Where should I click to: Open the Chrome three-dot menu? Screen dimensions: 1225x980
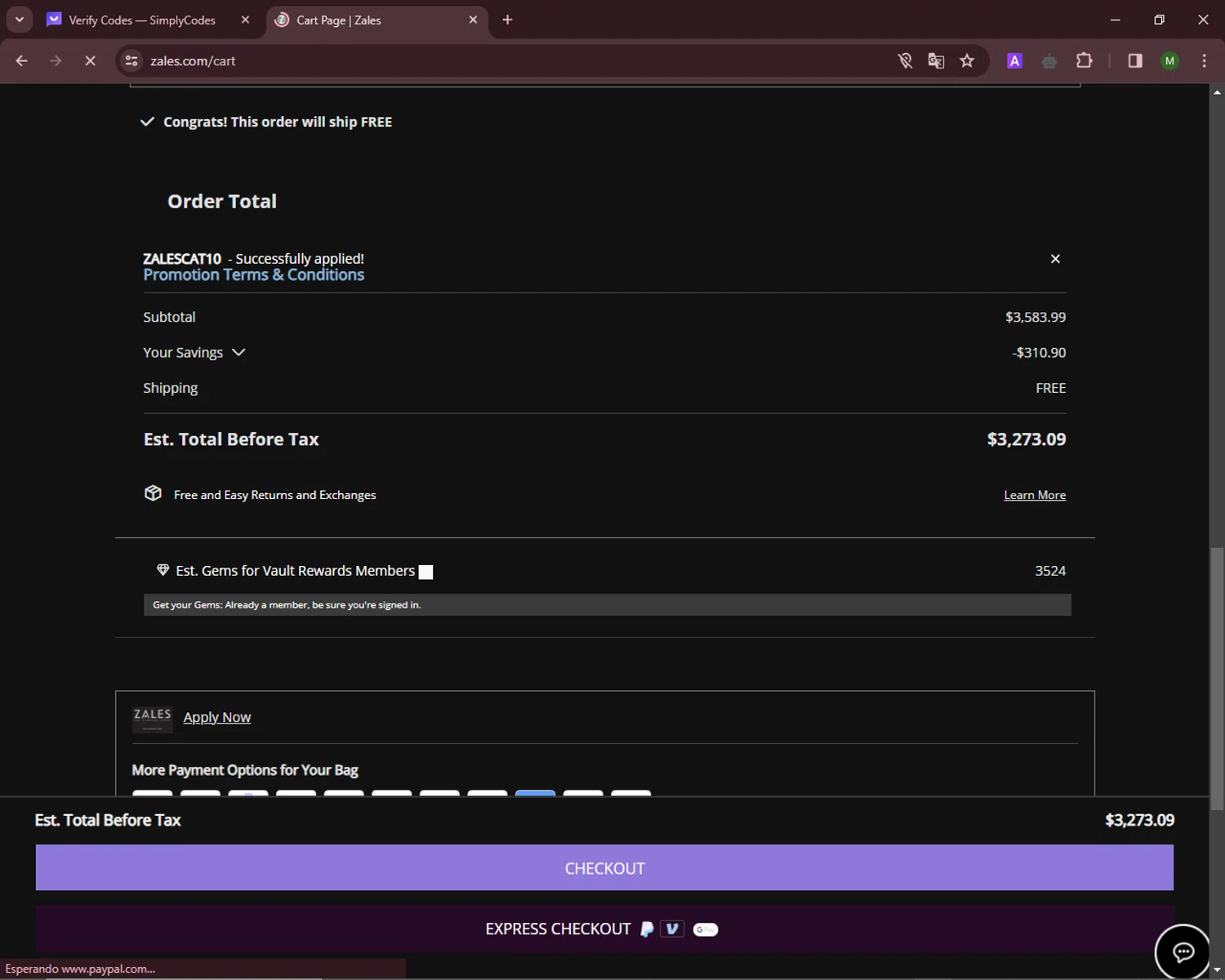click(x=1204, y=60)
